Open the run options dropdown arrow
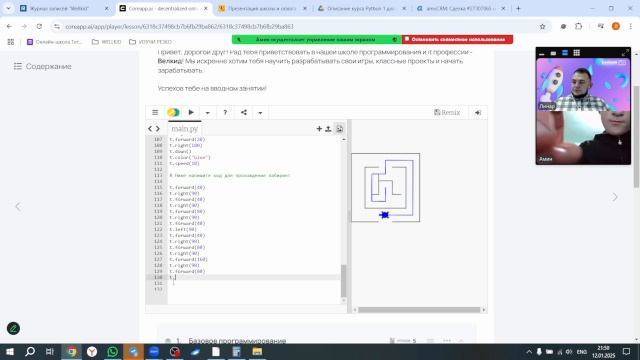640x360 pixels. point(207,113)
